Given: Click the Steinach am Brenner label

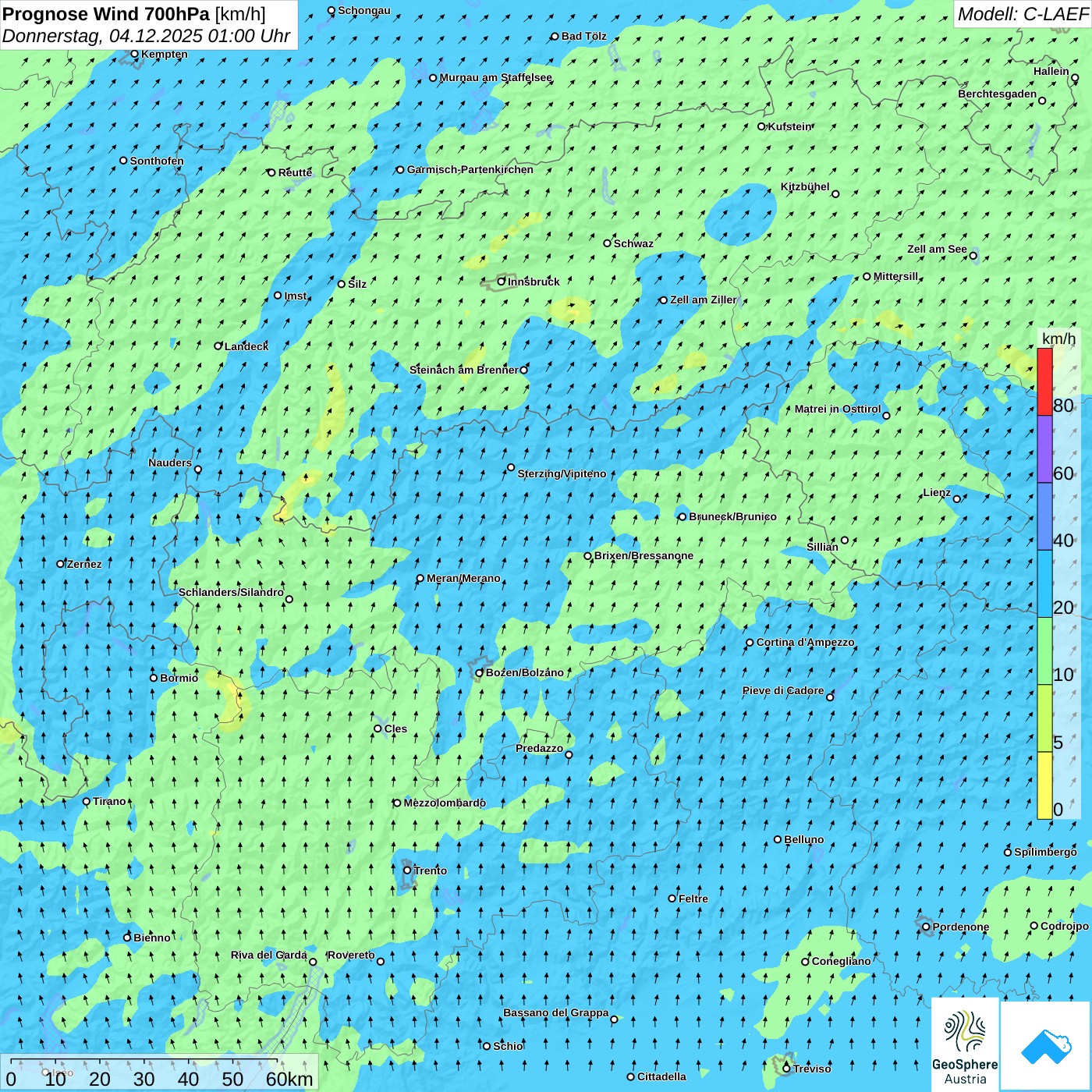Looking at the screenshot, I should [463, 370].
